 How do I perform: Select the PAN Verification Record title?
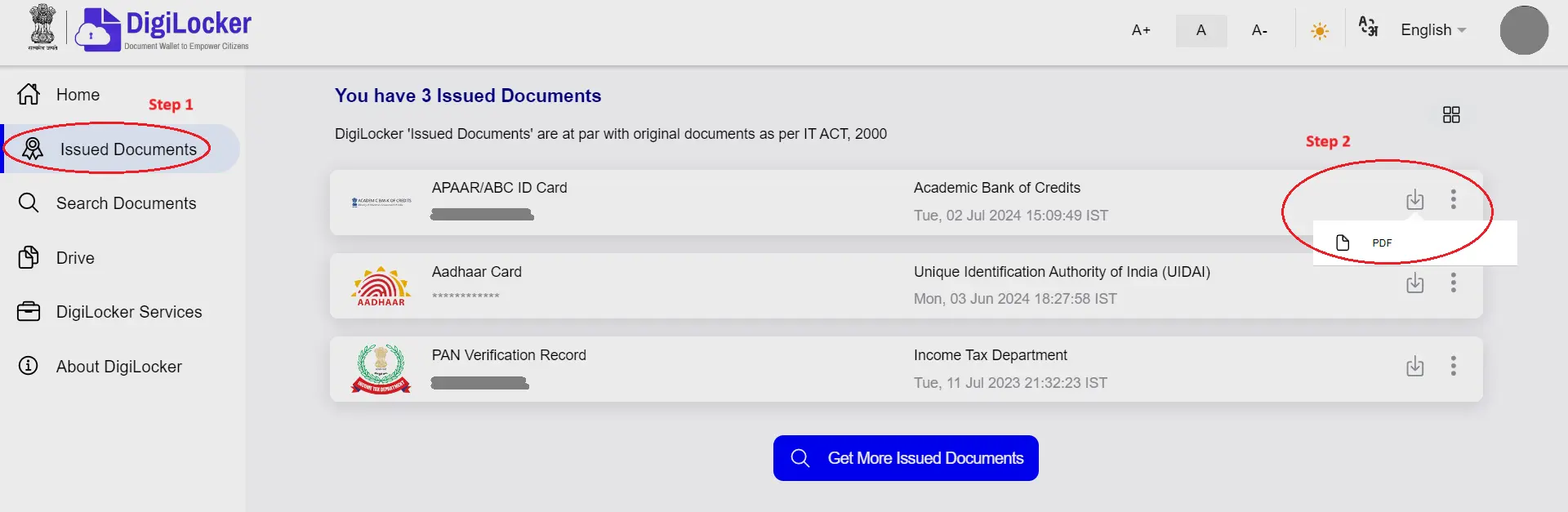(x=509, y=355)
